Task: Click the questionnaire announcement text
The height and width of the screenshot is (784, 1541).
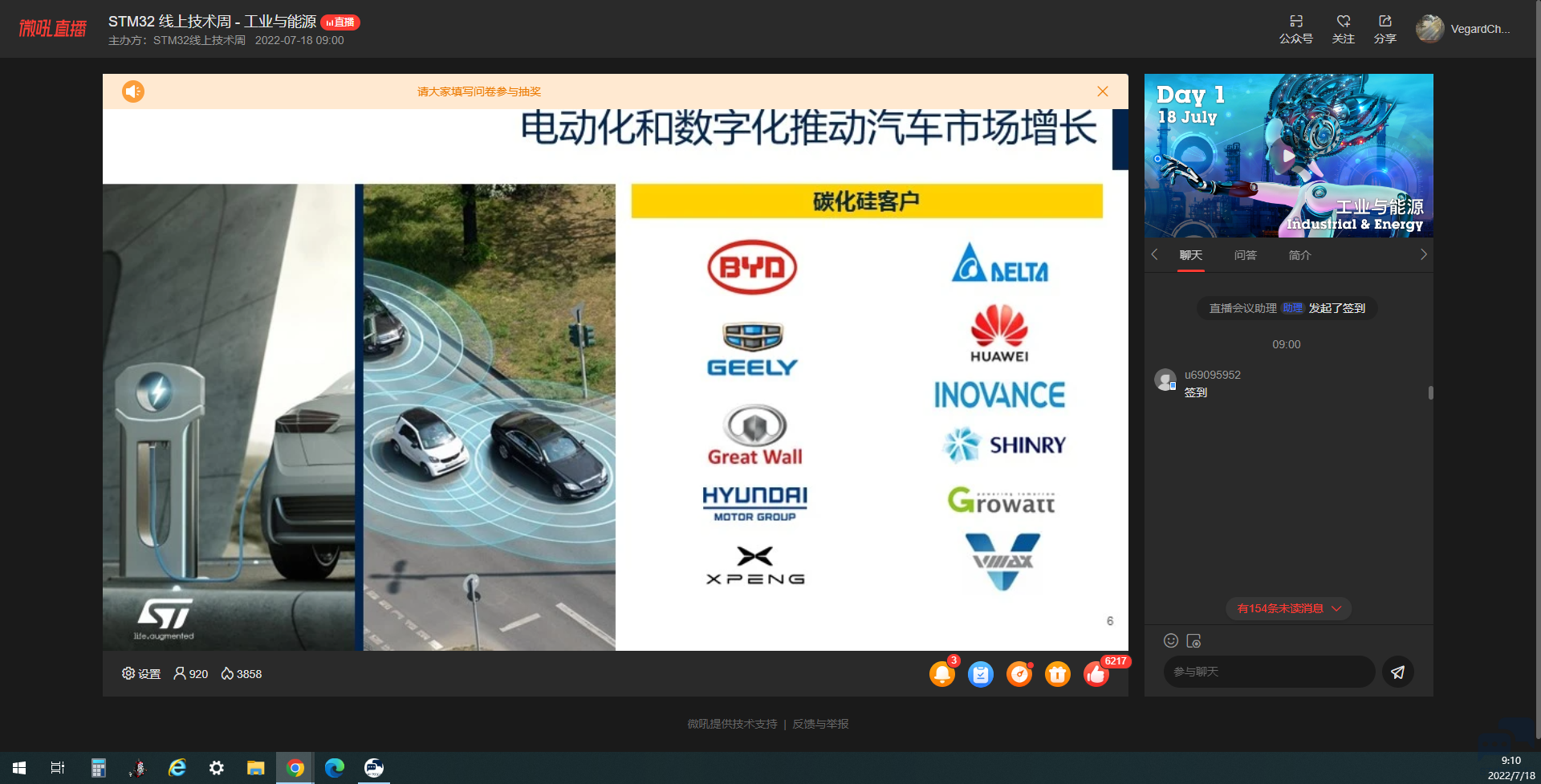Action: click(479, 91)
